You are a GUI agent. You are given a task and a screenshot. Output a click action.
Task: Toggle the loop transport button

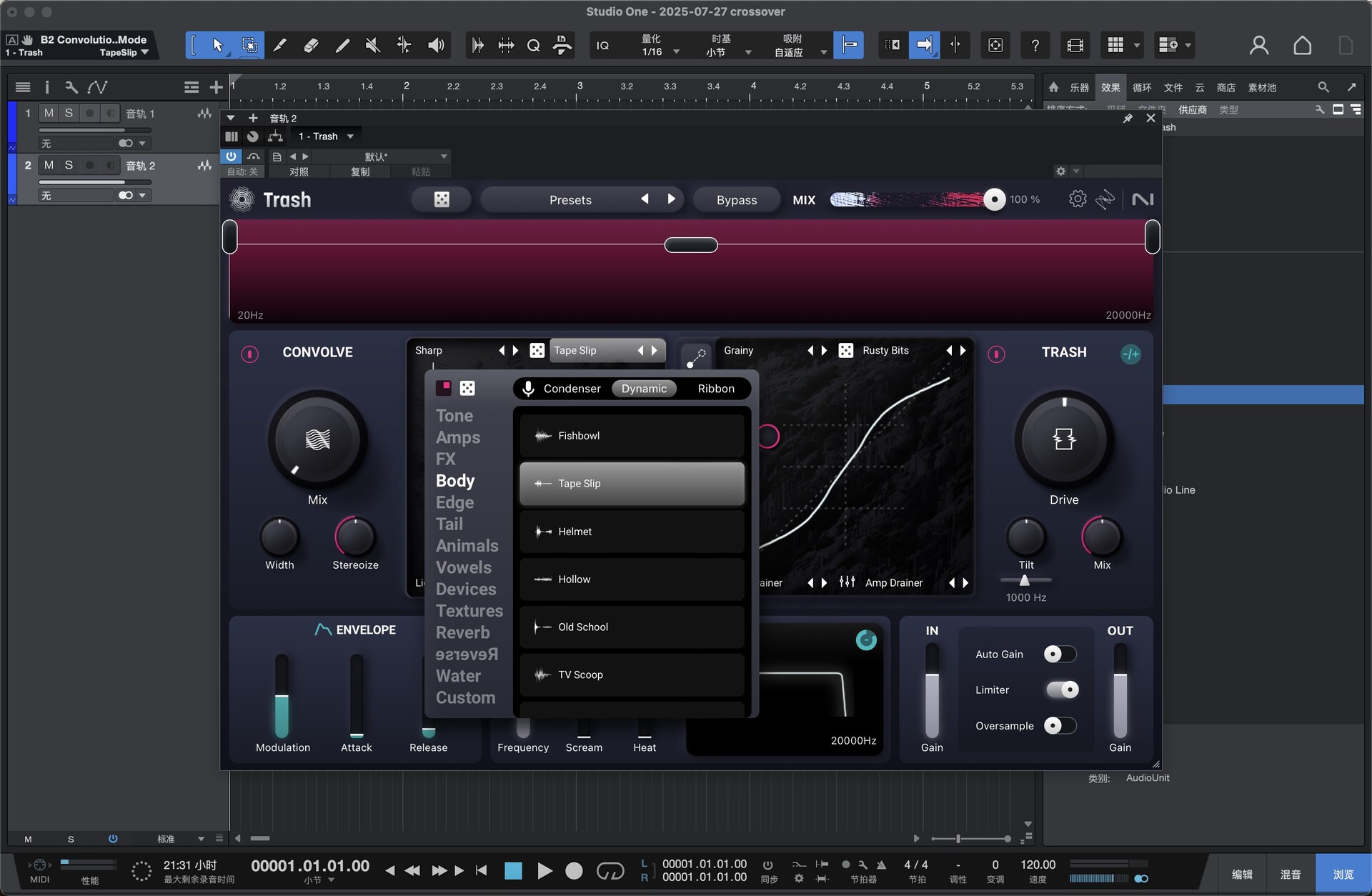610,870
